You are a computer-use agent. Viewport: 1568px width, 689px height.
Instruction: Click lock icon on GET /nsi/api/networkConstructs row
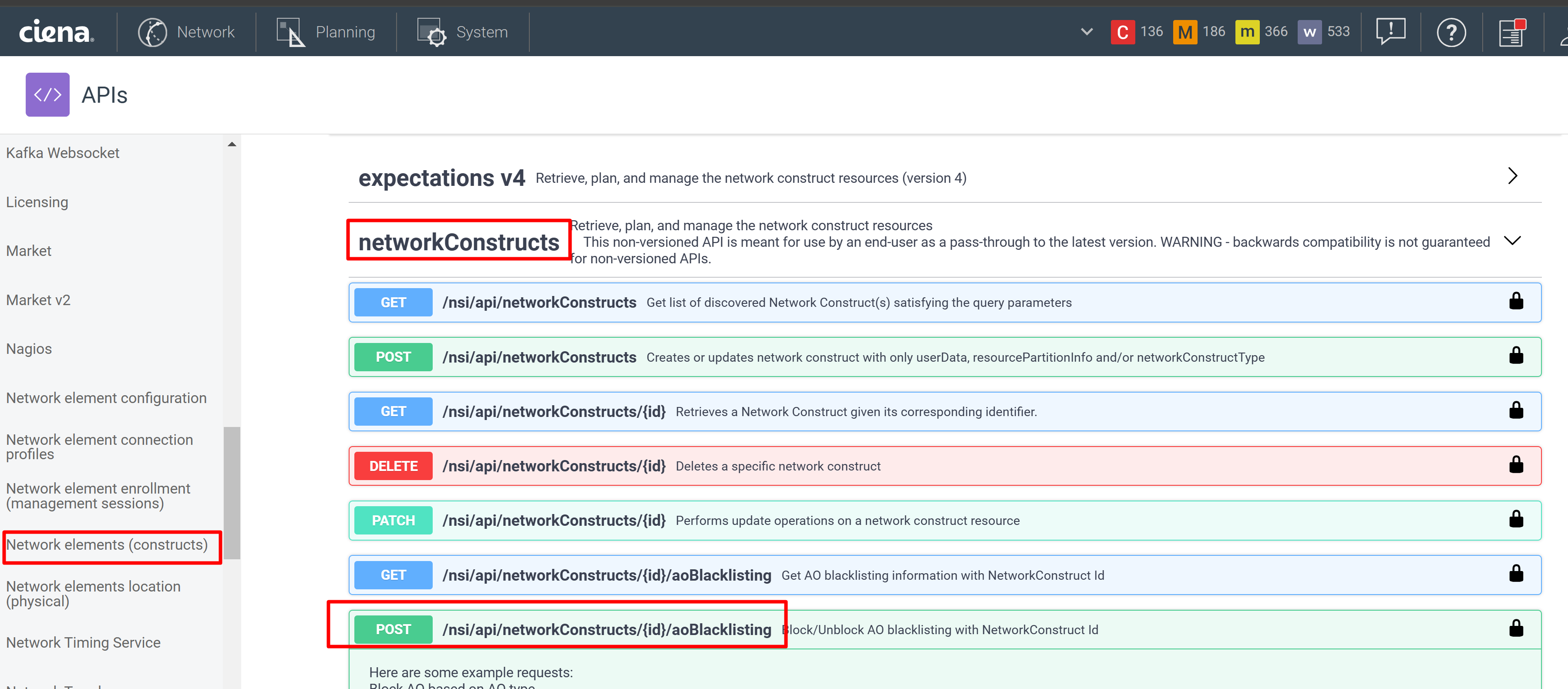(1516, 301)
